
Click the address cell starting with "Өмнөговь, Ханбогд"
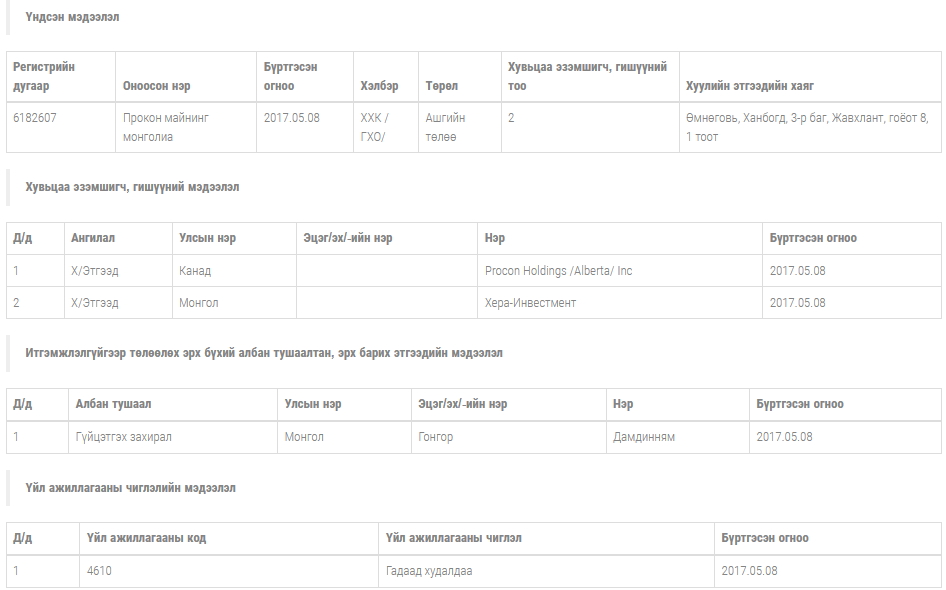click(806, 127)
